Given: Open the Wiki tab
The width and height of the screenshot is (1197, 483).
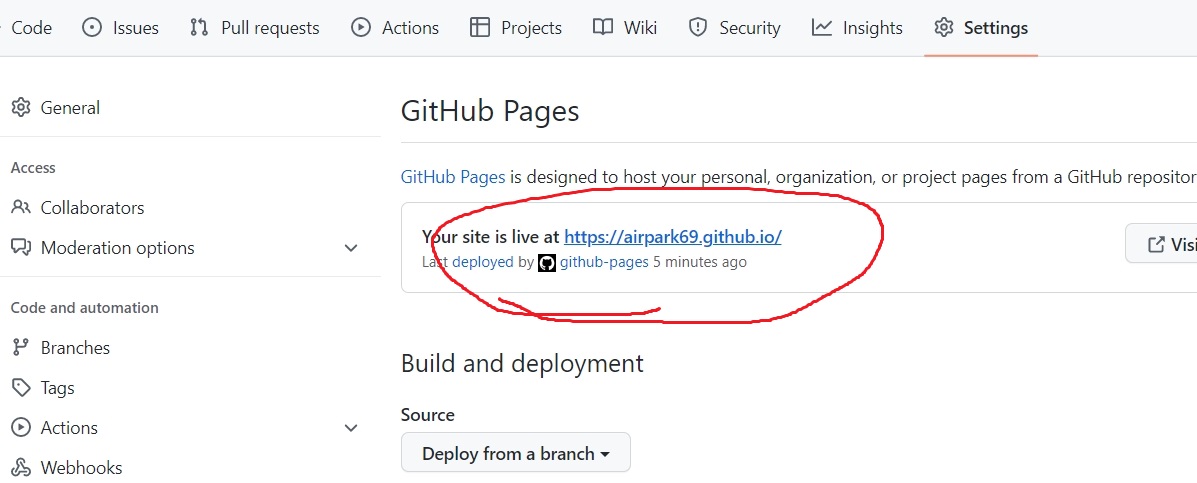Looking at the screenshot, I should pos(624,28).
